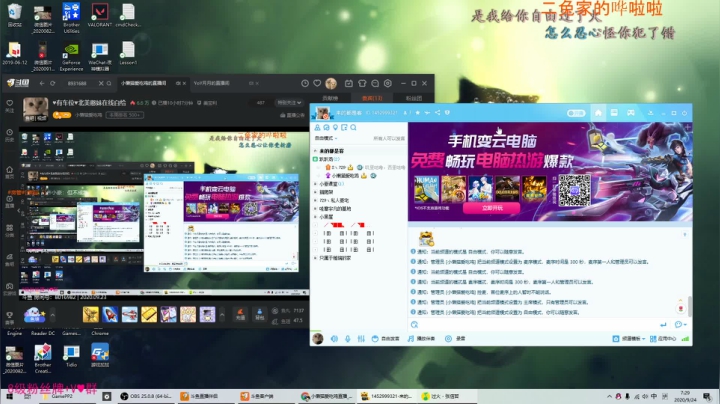
Task: Open Douyu watch history clock icon
Action: (305, 83)
